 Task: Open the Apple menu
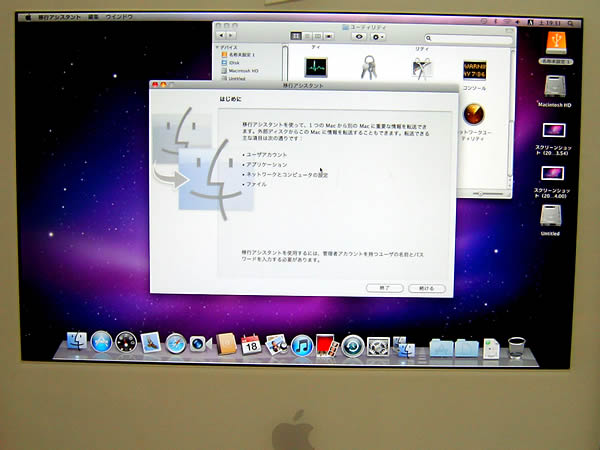[x=28, y=17]
